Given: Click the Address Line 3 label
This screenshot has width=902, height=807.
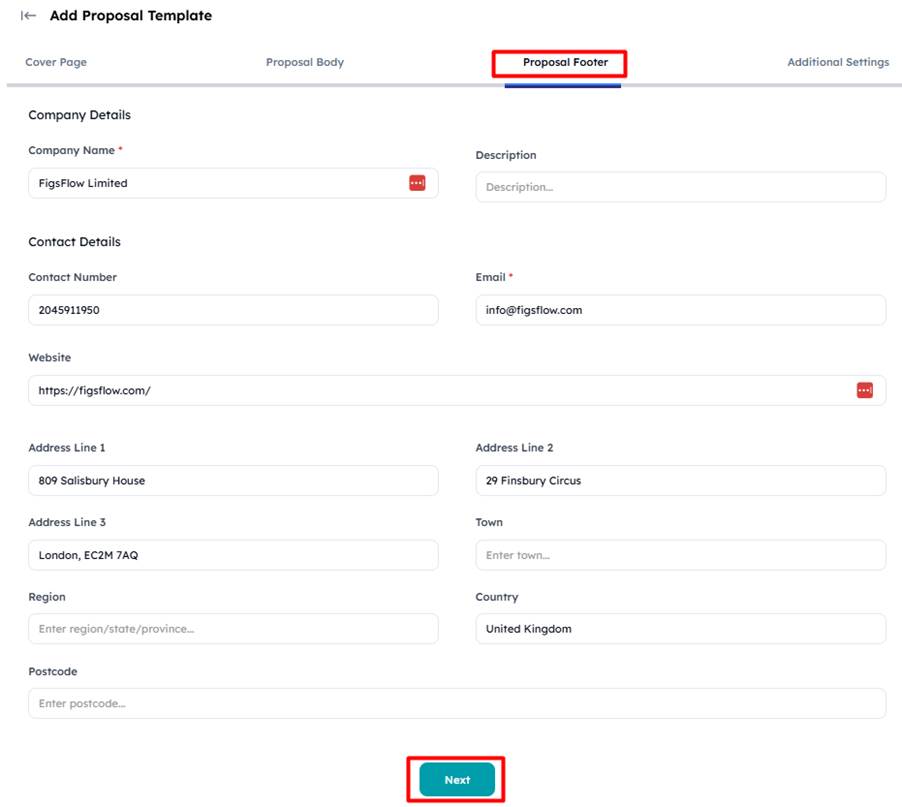Looking at the screenshot, I should (x=67, y=522).
